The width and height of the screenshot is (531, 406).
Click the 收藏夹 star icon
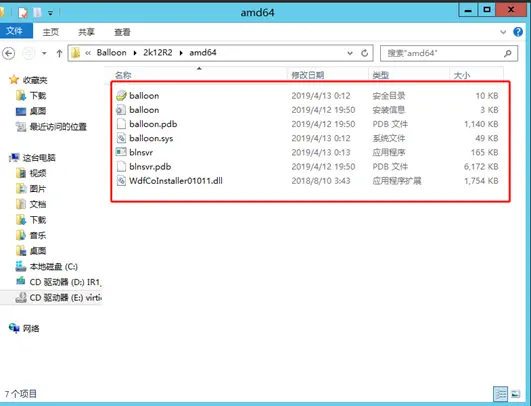[x=14, y=80]
